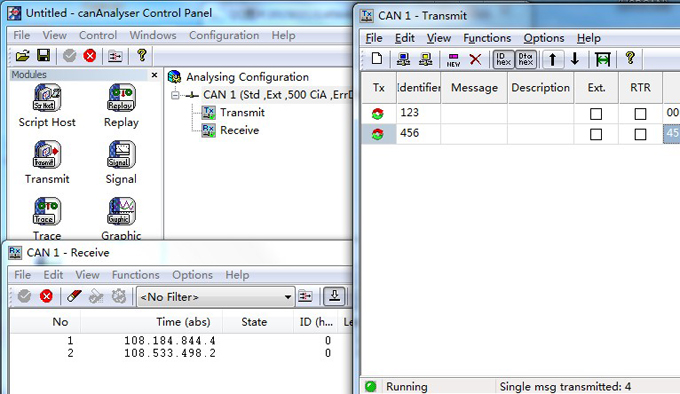
Task: Select the Replay module icon
Action: [121, 98]
